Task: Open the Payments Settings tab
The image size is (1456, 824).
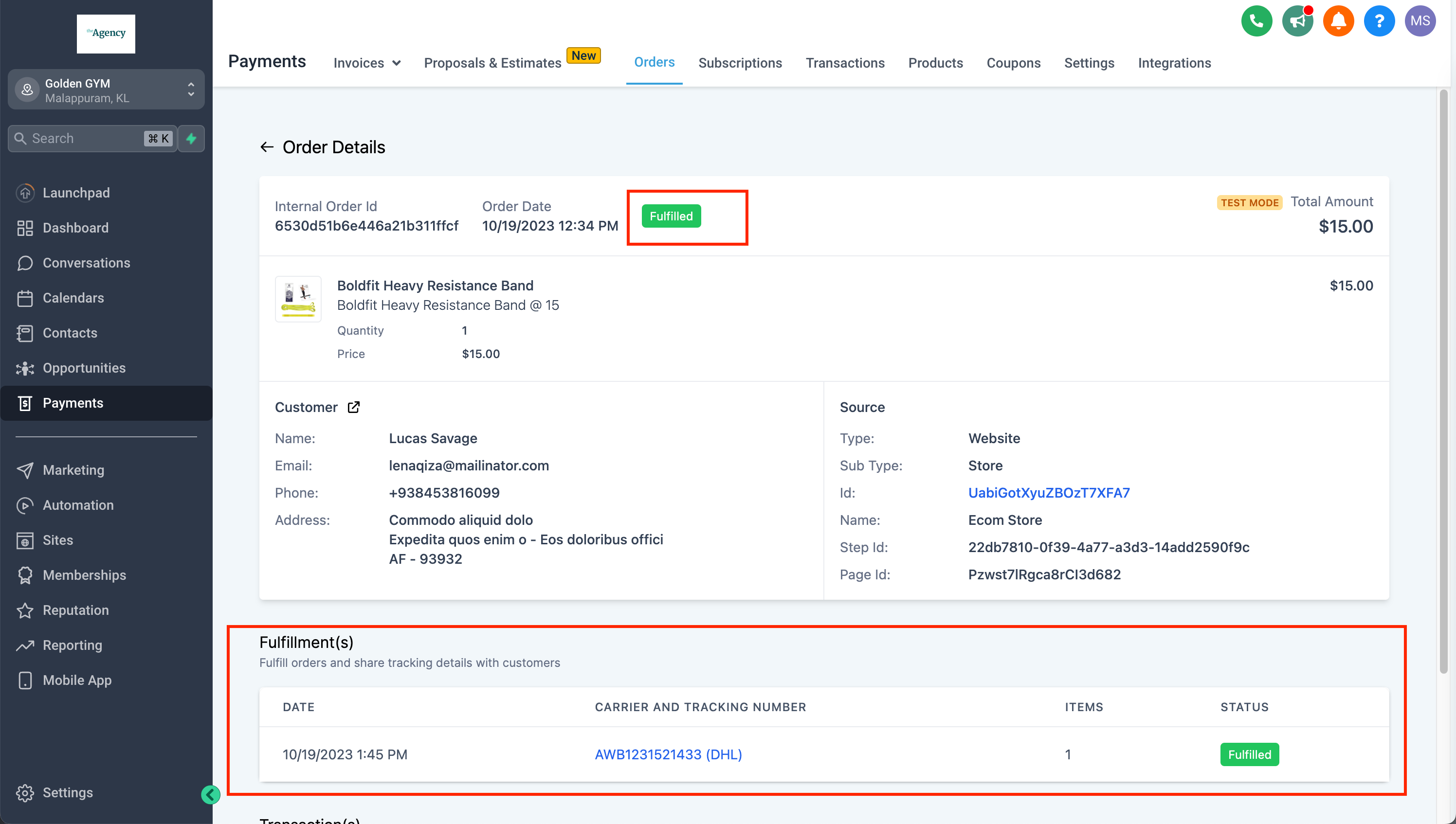Action: [x=1089, y=63]
